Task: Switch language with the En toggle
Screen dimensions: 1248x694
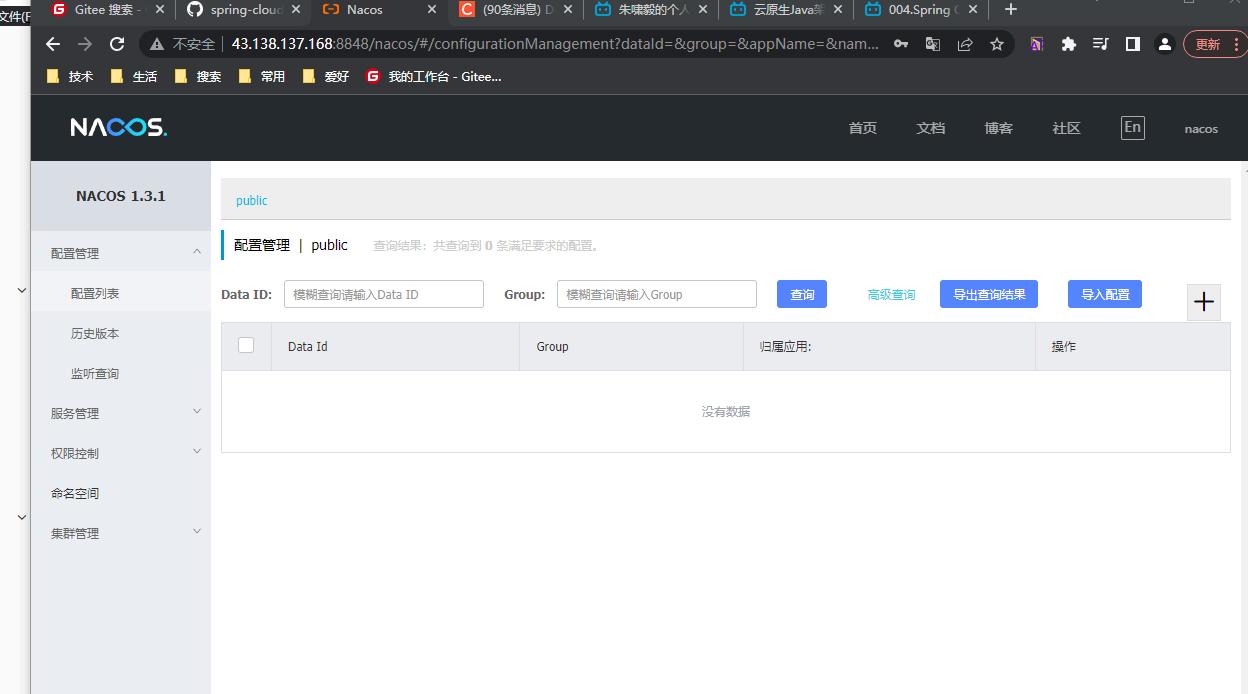Action: click(x=1132, y=127)
